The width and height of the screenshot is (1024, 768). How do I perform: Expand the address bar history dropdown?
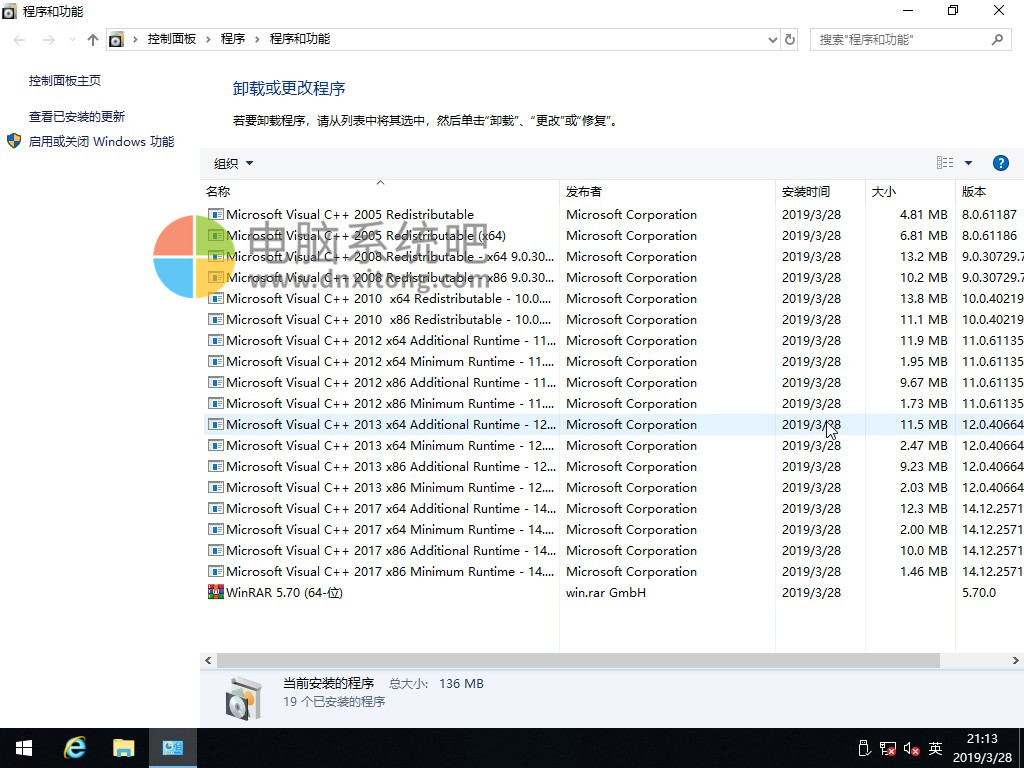coord(773,40)
